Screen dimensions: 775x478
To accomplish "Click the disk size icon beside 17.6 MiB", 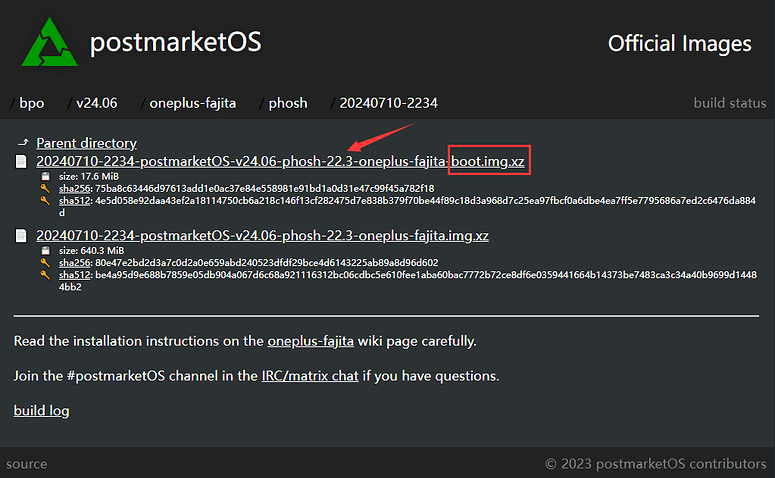I will (45, 176).
